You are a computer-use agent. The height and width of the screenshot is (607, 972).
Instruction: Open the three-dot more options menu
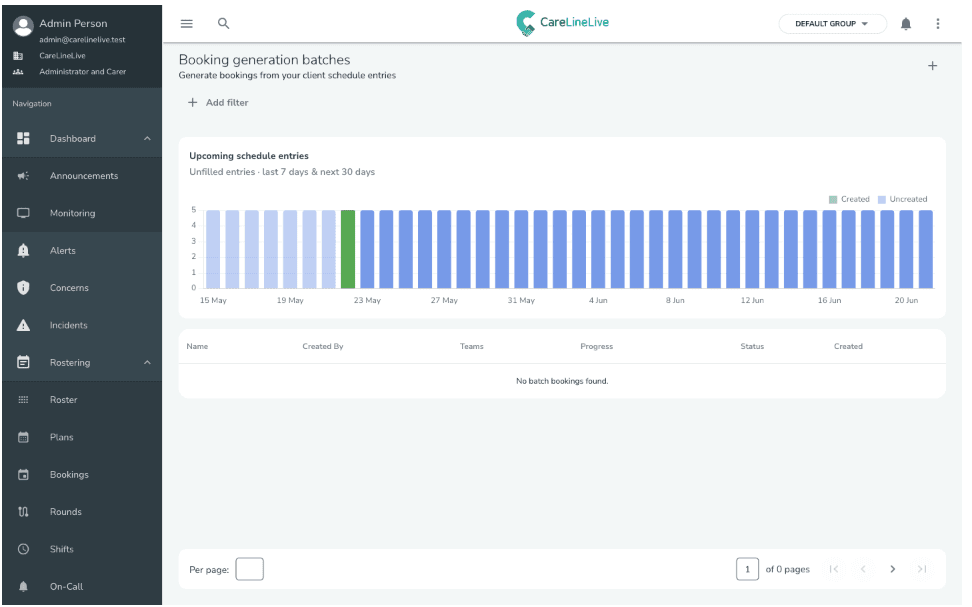tap(937, 24)
